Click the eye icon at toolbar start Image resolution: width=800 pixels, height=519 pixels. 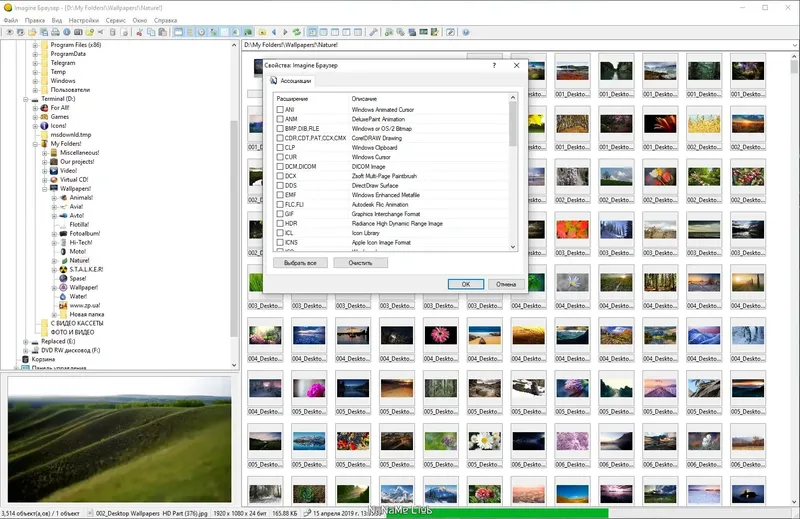(x=9, y=32)
